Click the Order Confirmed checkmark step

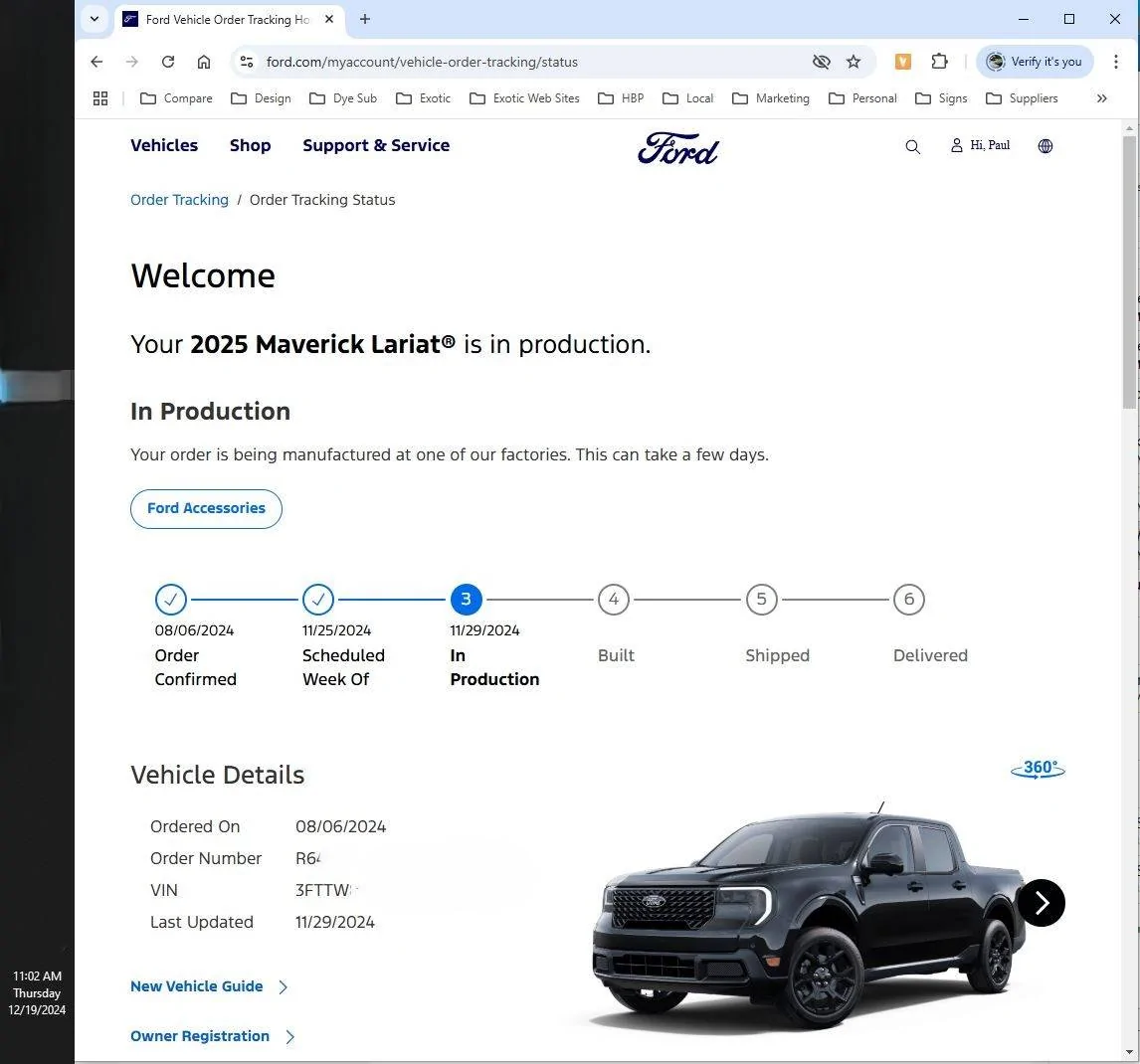[171, 600]
